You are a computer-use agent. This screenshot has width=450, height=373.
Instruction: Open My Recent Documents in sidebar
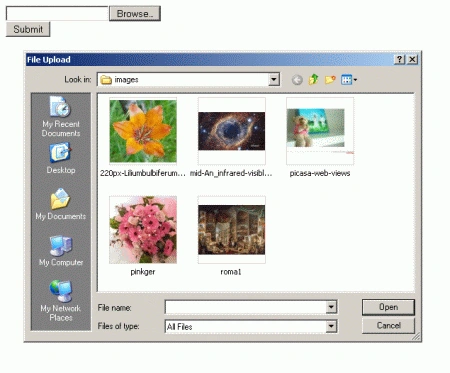61,117
